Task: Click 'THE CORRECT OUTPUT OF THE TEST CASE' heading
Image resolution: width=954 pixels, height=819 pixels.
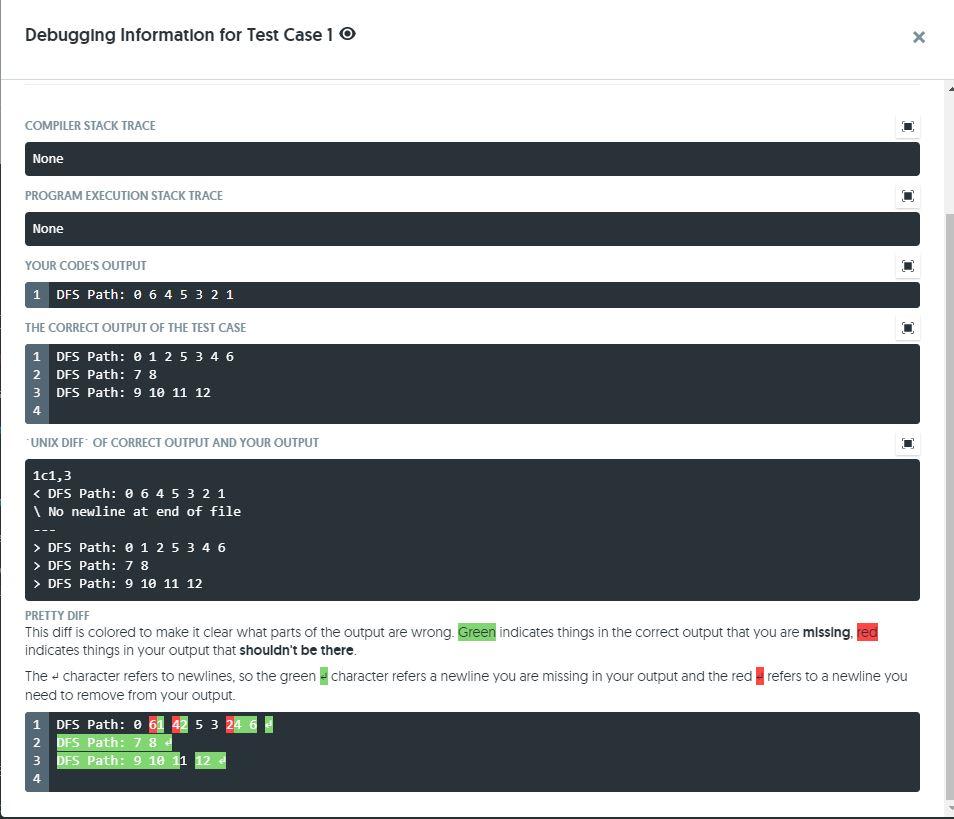Action: (x=136, y=327)
